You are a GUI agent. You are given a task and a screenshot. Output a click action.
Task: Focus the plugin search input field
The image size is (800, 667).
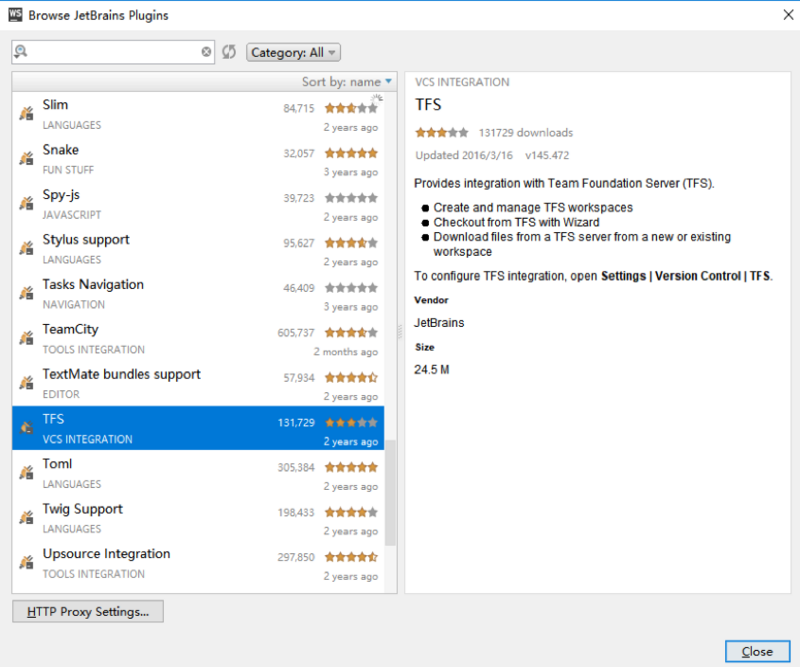[113, 52]
